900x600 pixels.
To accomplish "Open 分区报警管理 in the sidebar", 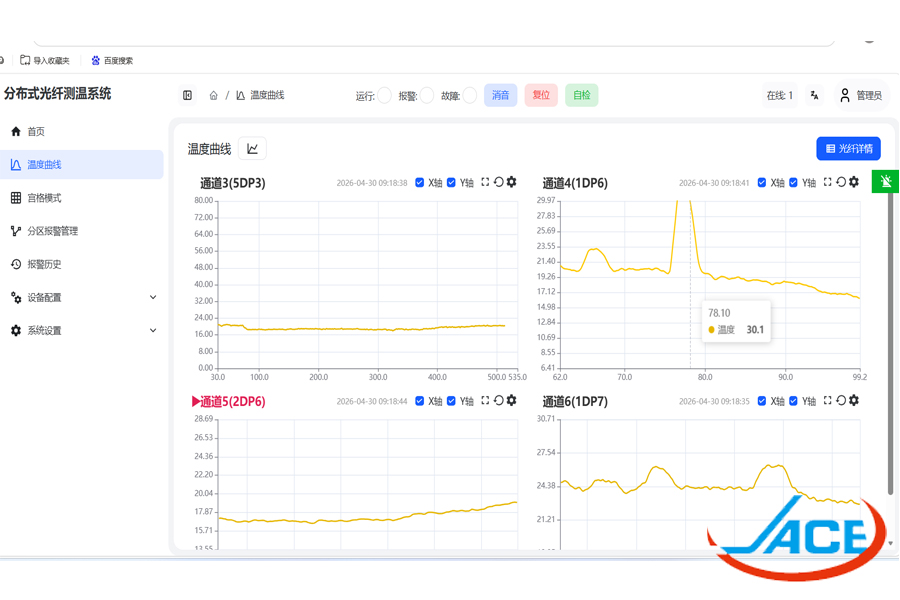I will pos(82,231).
